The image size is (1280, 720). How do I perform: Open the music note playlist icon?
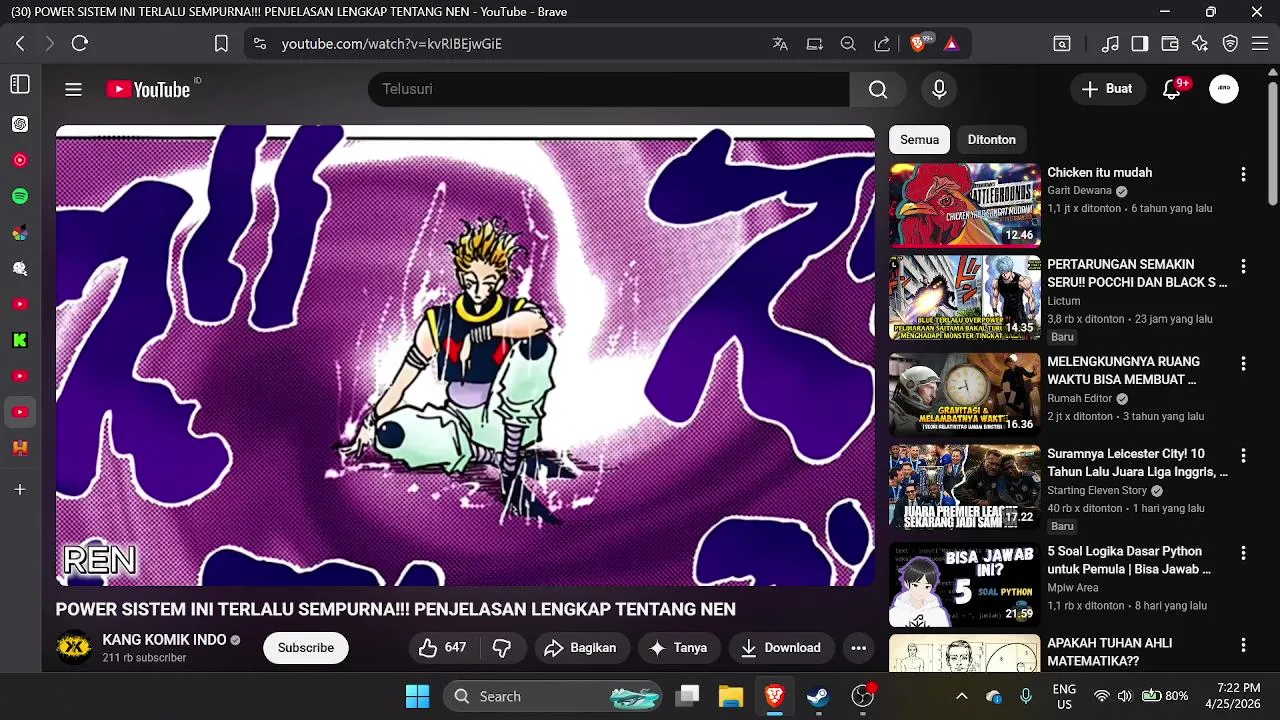pyautogui.click(x=1110, y=44)
